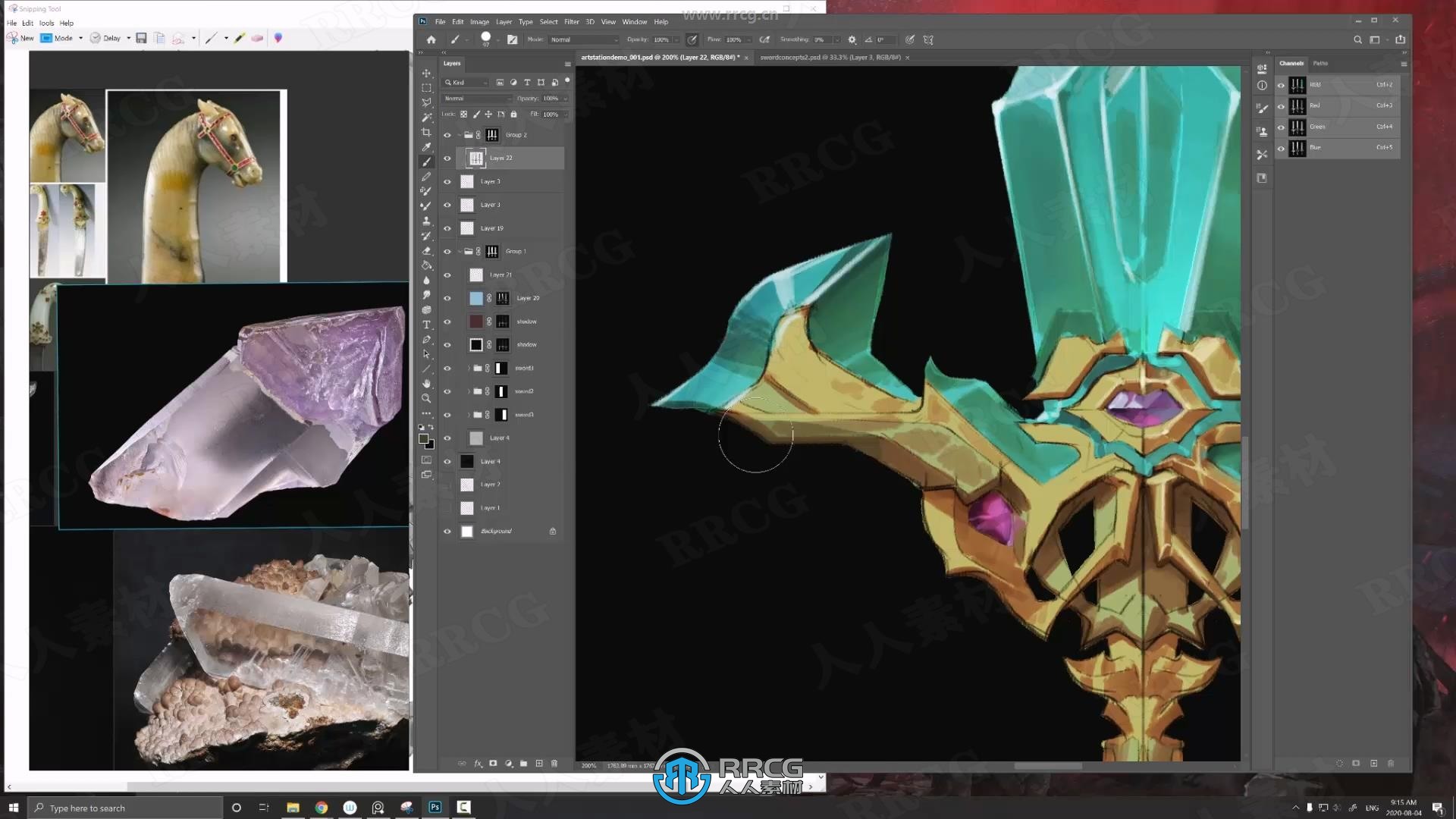1456x819 pixels.
Task: Toggle the brush settings panel icon
Action: [x=512, y=39]
